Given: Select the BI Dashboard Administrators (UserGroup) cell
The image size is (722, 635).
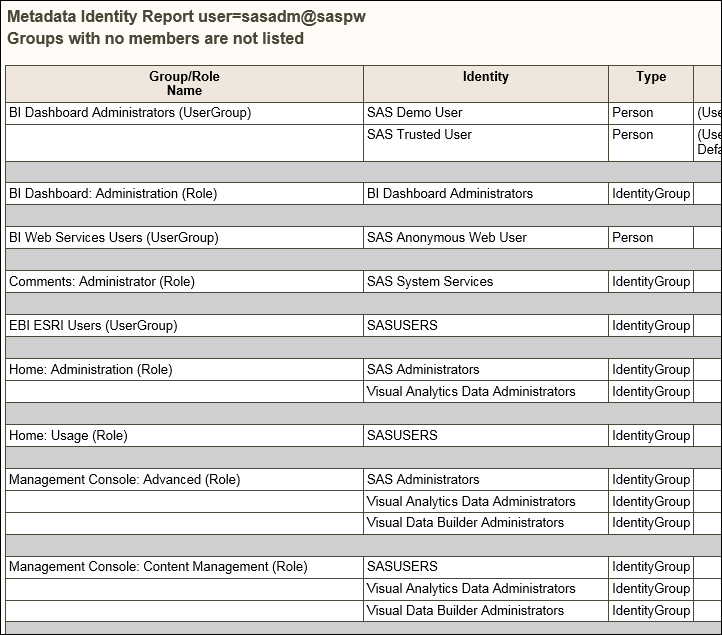Looking at the screenshot, I should point(130,113).
